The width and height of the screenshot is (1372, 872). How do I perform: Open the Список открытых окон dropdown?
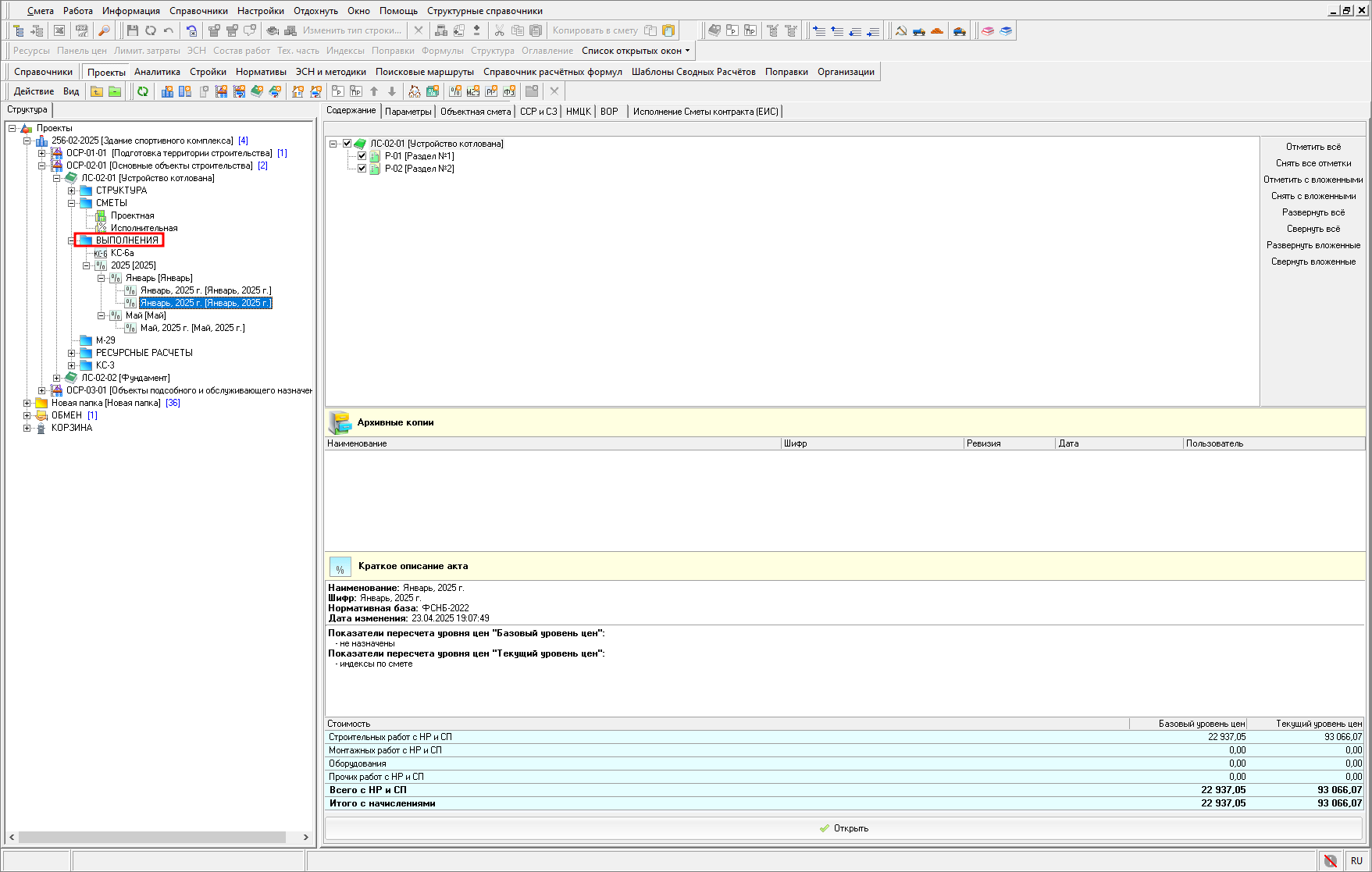pos(636,51)
